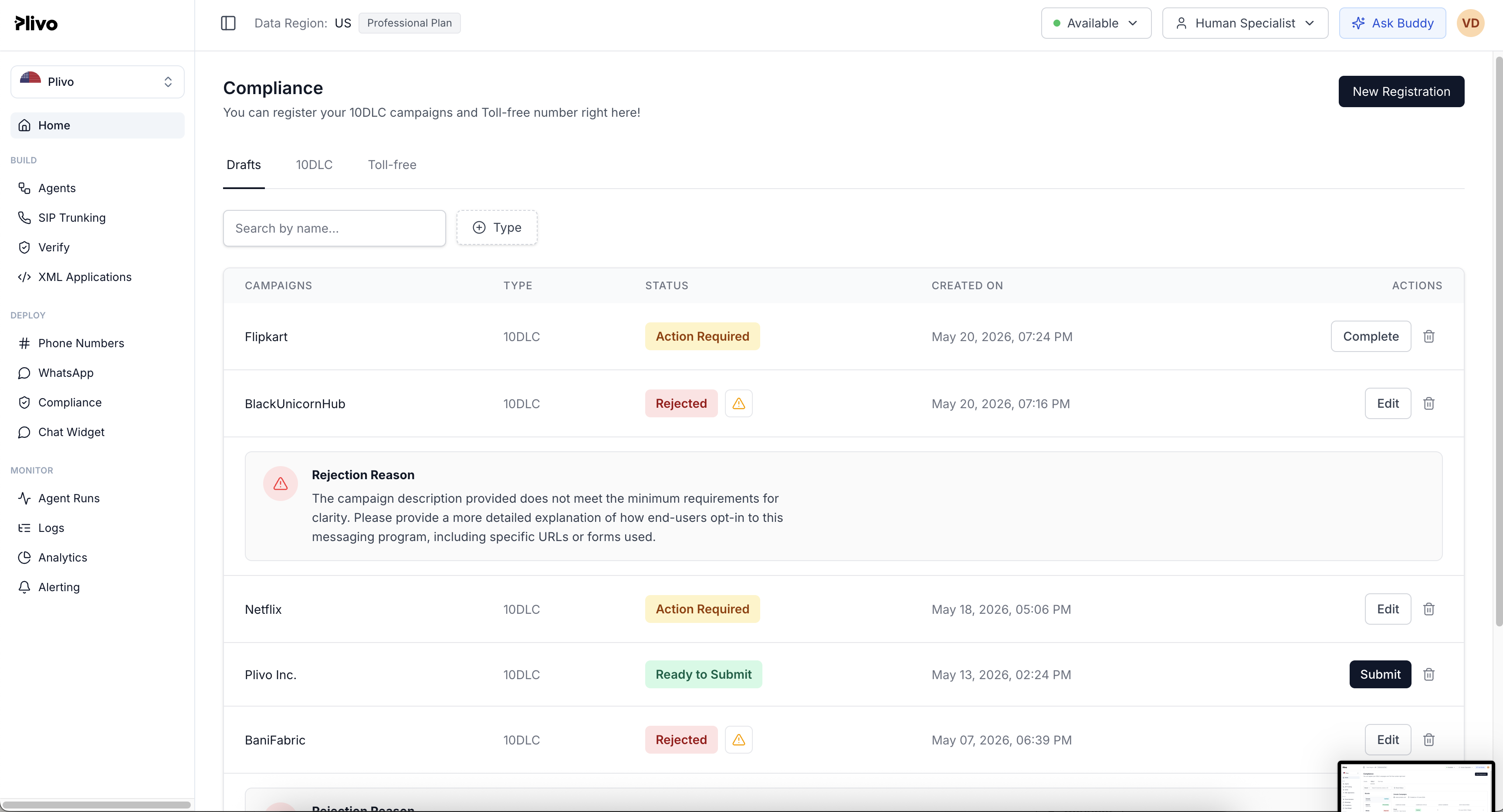The height and width of the screenshot is (812, 1503).
Task: Click Ask Buddy button
Action: pos(1392,24)
